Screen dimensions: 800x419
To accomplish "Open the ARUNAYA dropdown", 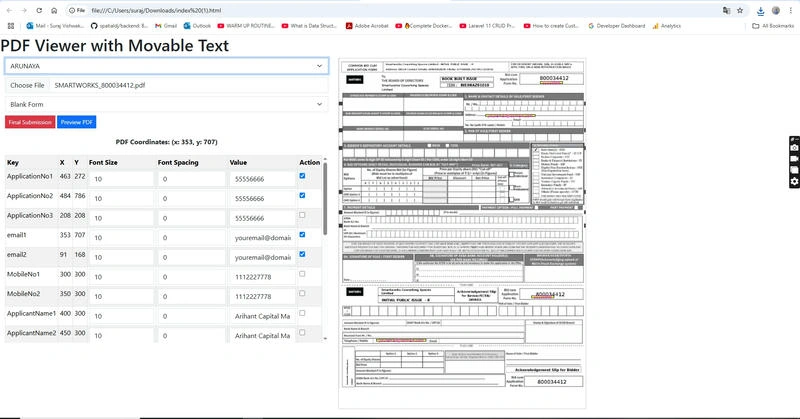I will point(166,66).
